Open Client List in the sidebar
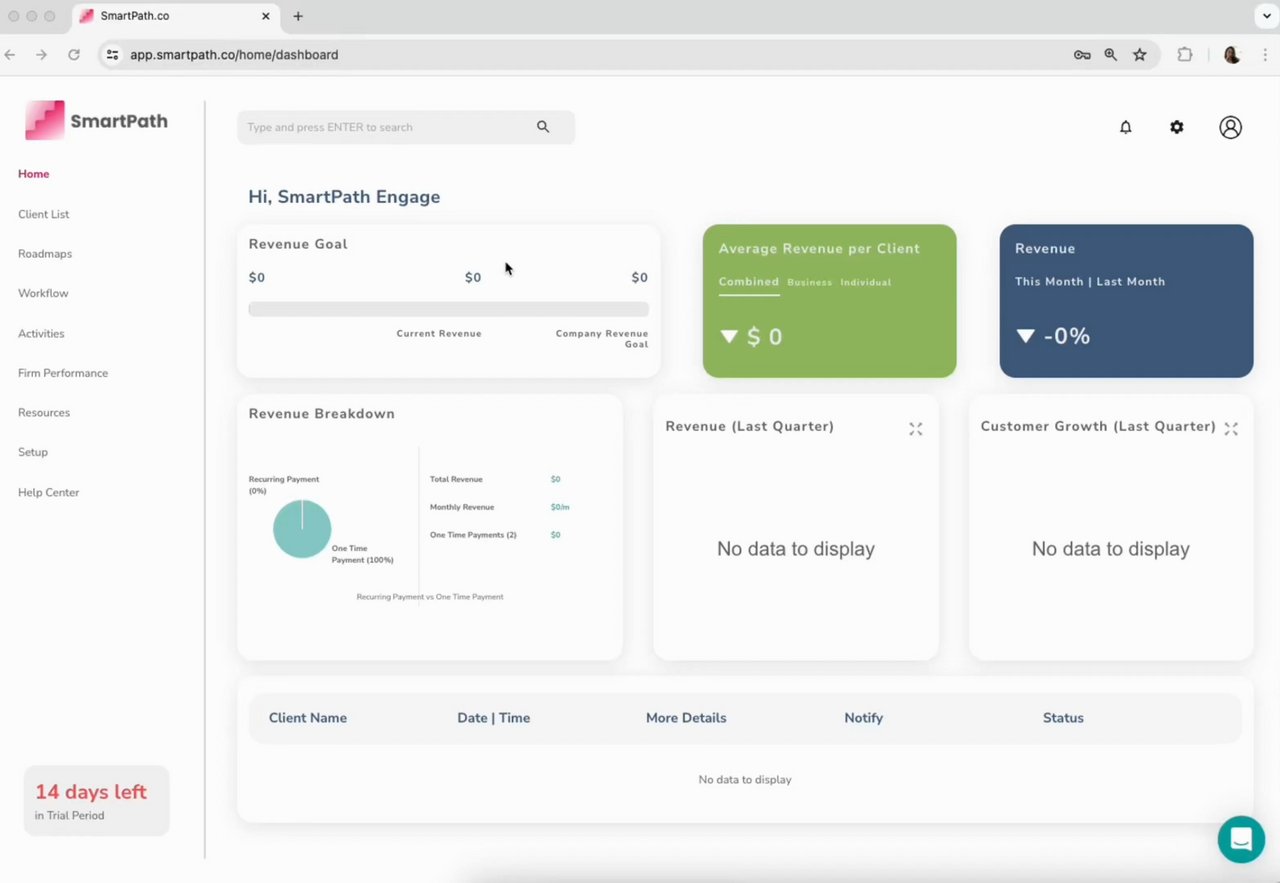 tap(43, 214)
